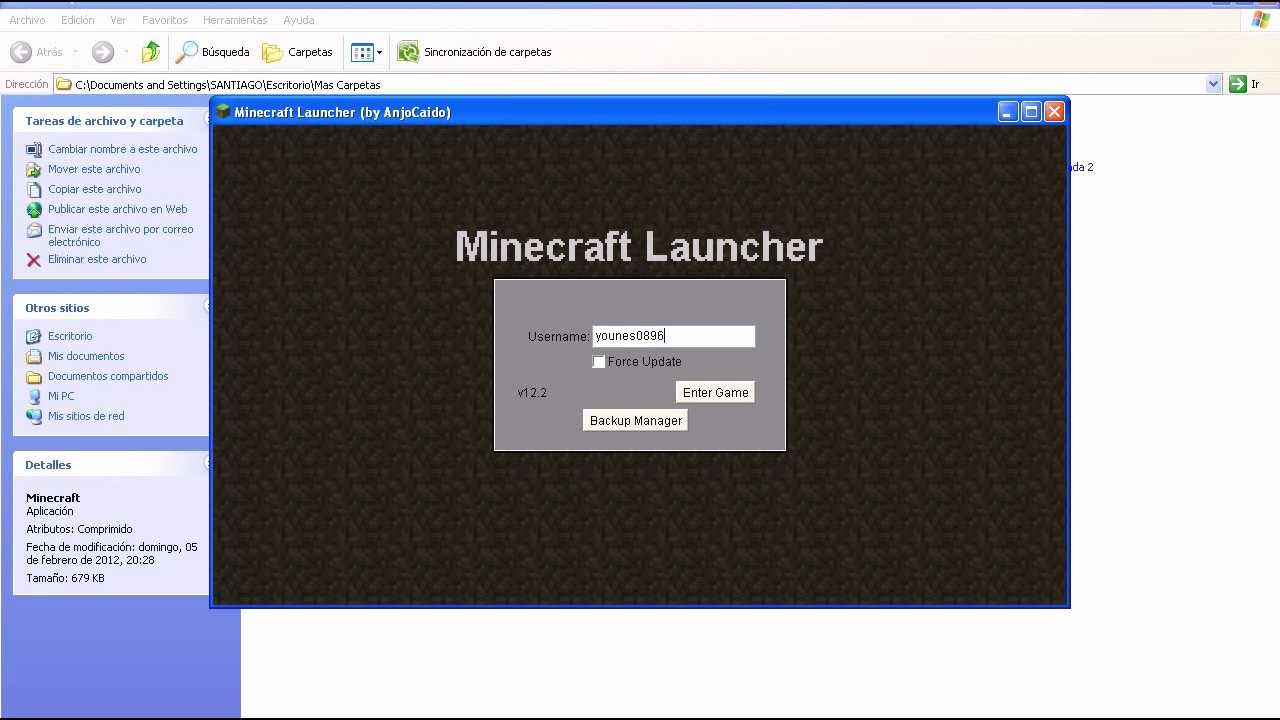1280x720 pixels.
Task: Click the move file icon
Action: tap(34, 170)
